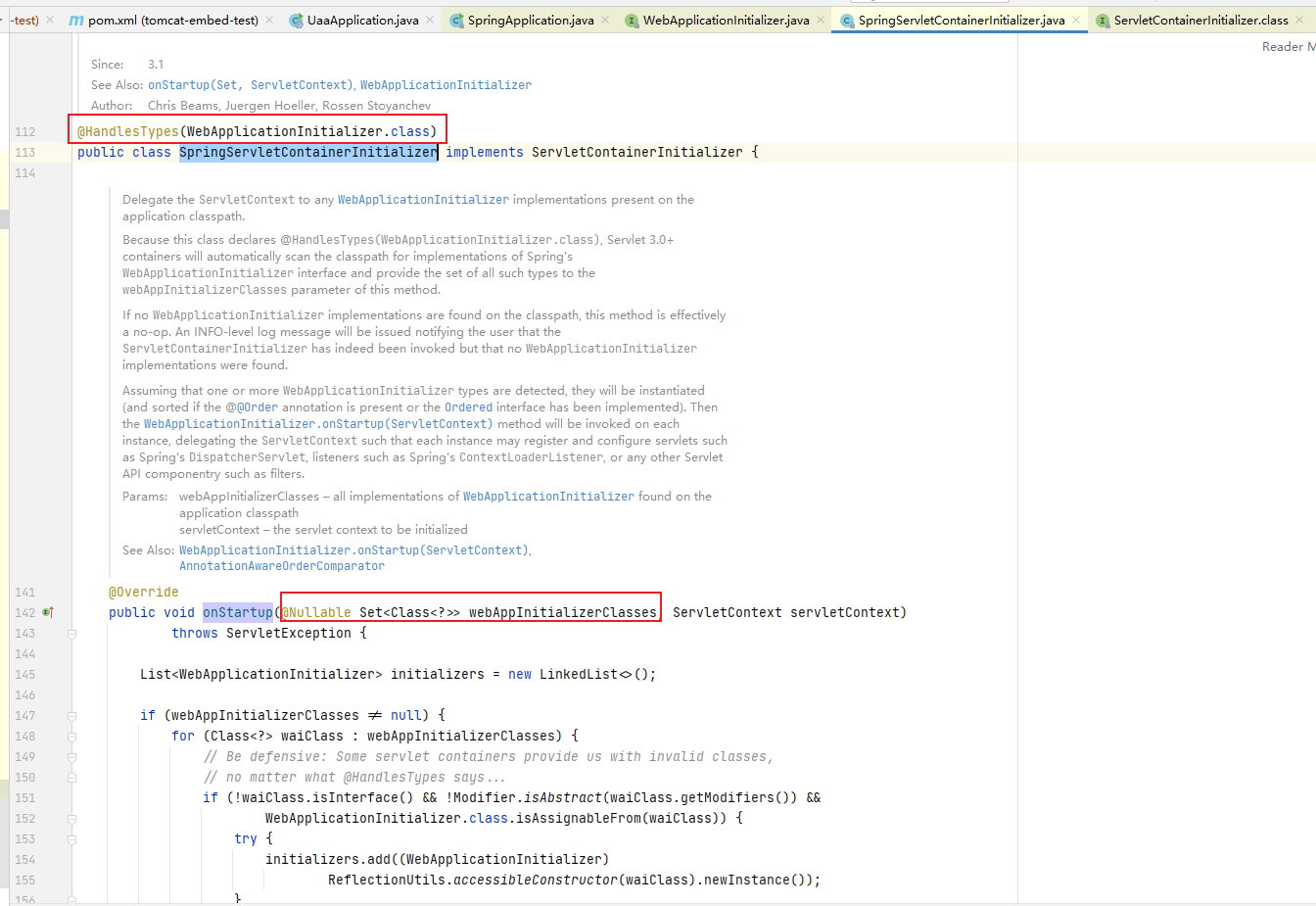The height and width of the screenshot is (906, 1316).
Task: Open the ServletContainerInitializer.class tab
Action: (1200, 20)
